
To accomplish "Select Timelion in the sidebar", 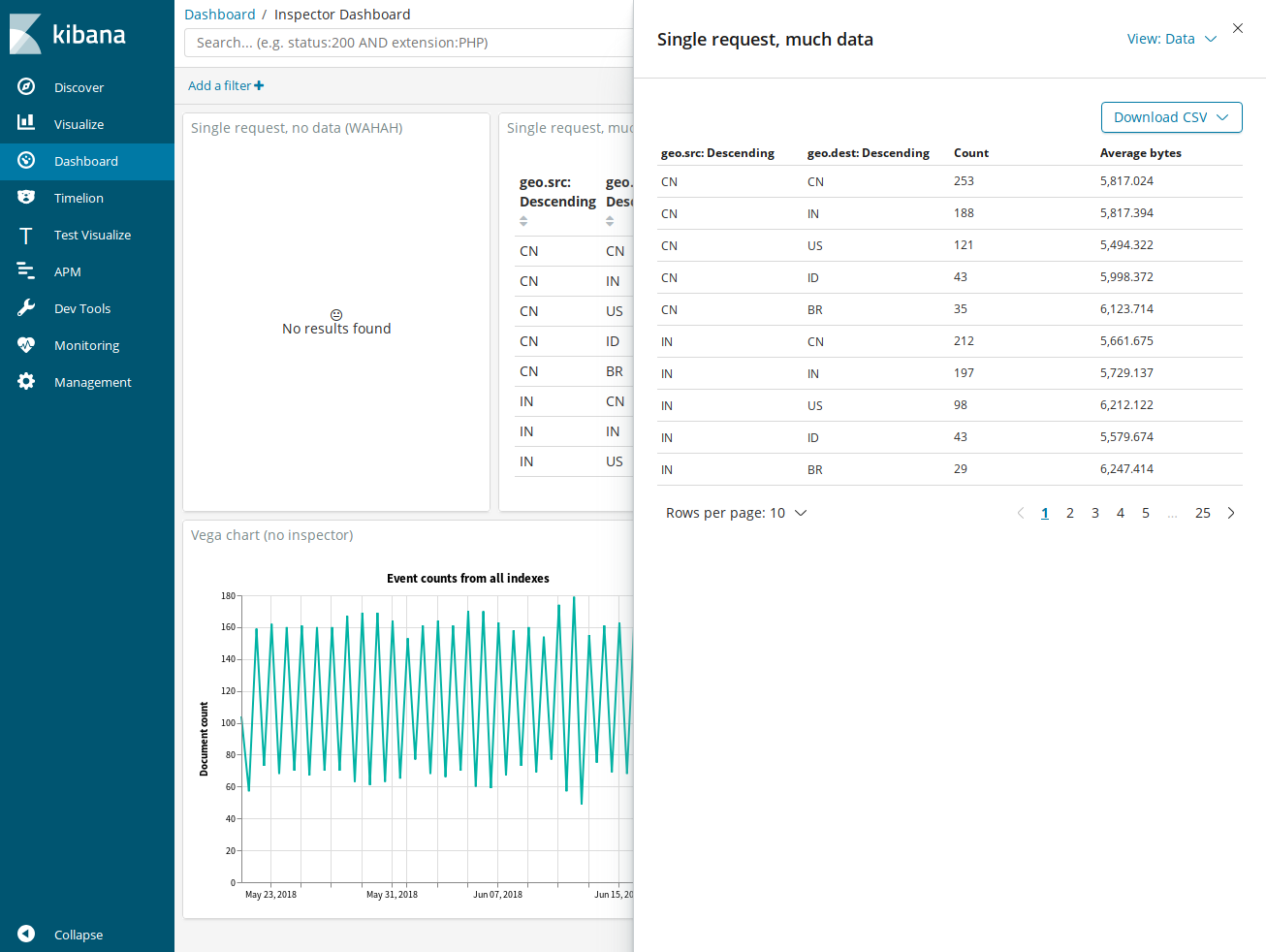I will pos(79,198).
